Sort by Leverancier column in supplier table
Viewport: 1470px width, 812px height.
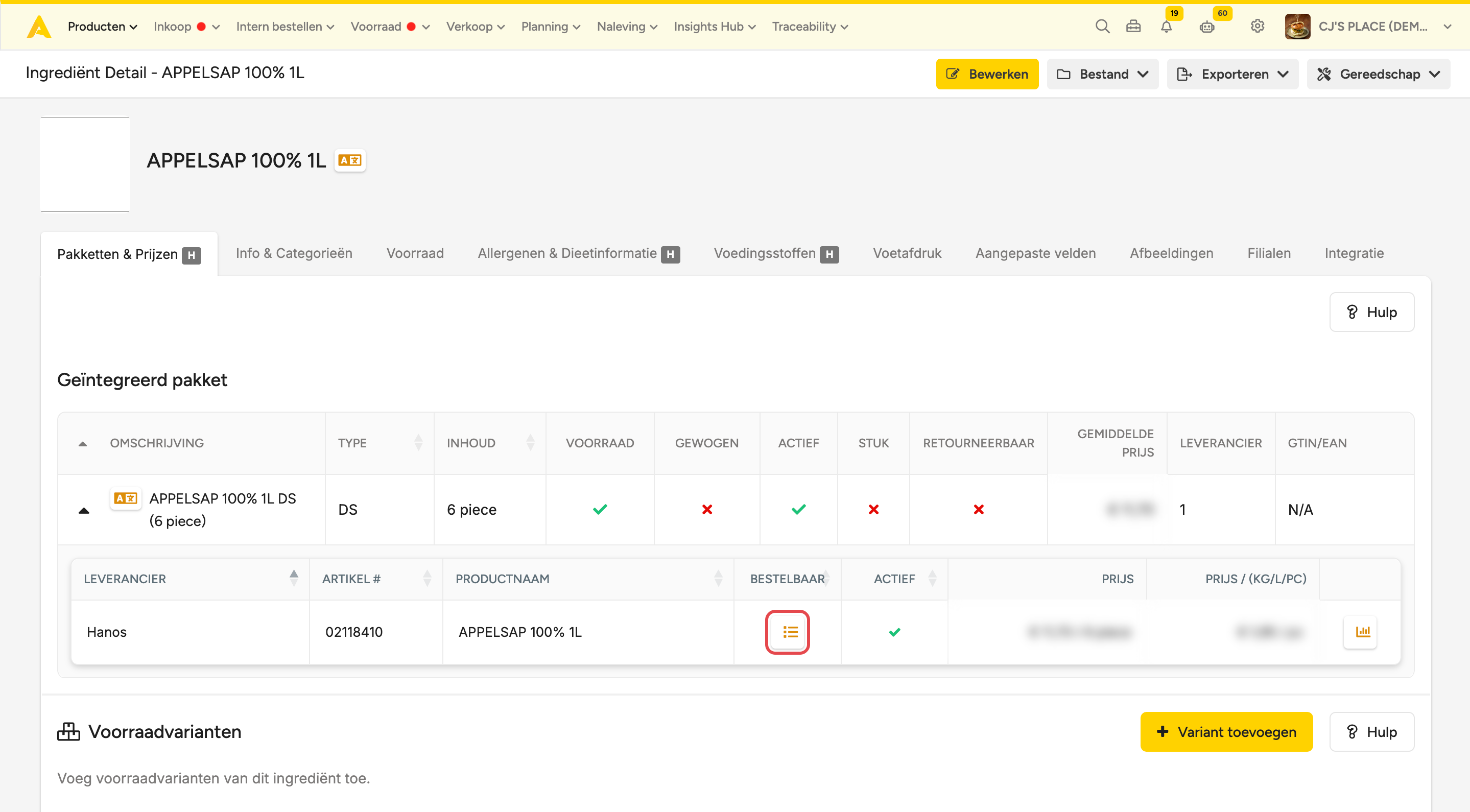190,579
